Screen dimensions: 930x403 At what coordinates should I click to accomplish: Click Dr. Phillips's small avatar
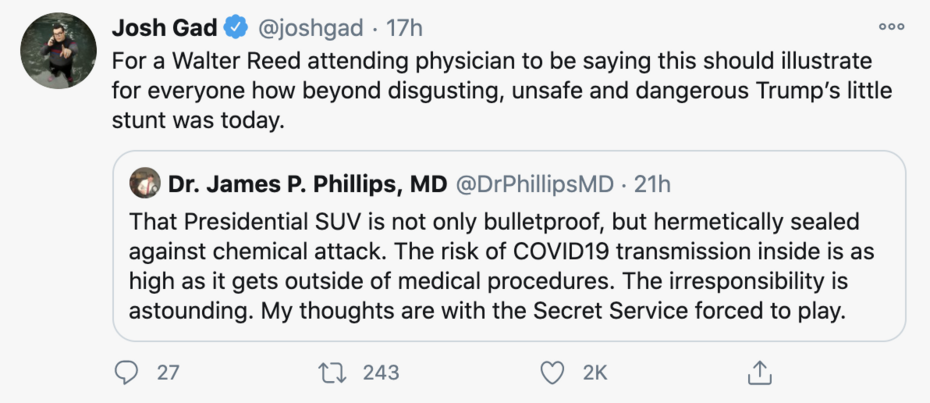coord(146,183)
